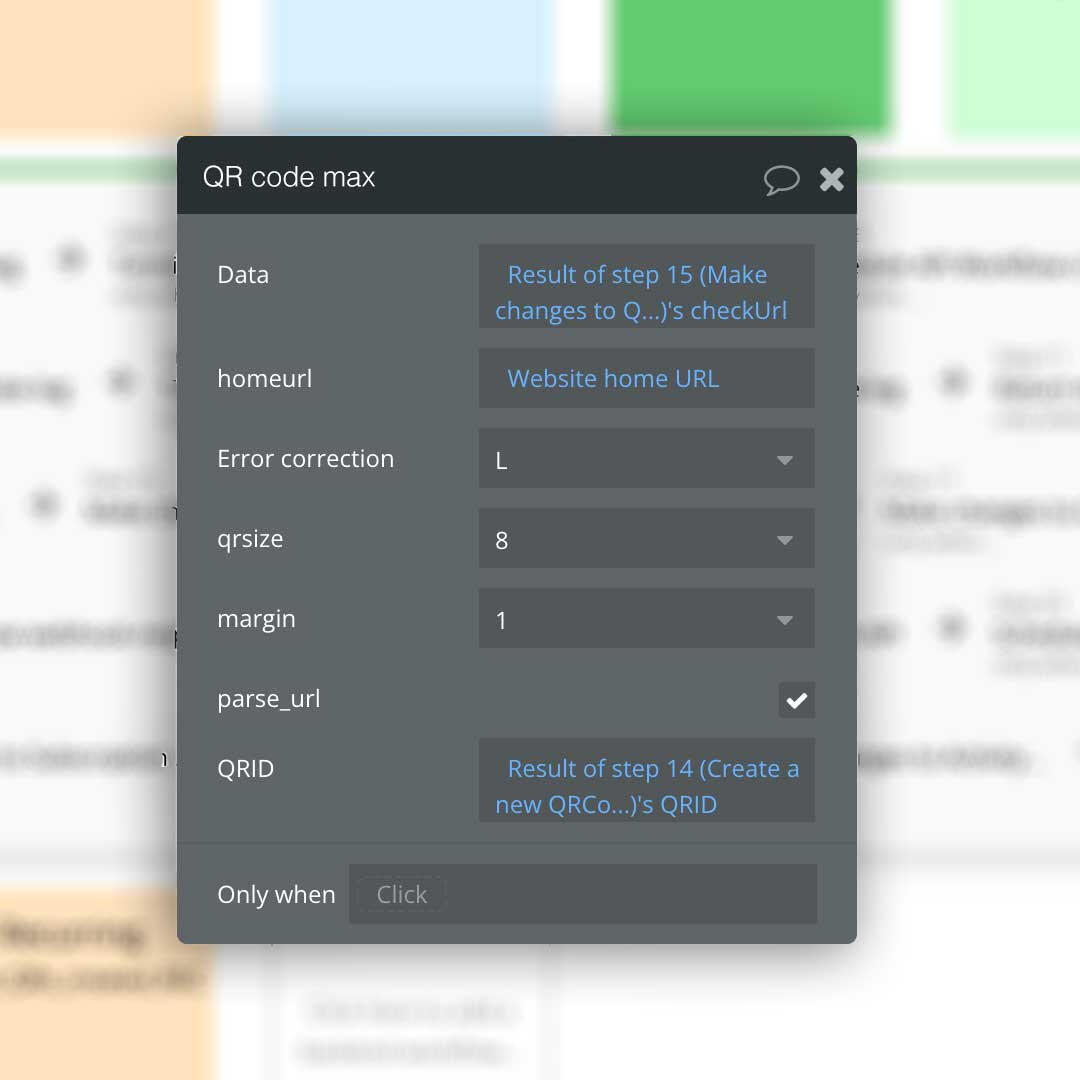Click the homeurl field label
Screen dimensions: 1080x1080
pos(265,379)
